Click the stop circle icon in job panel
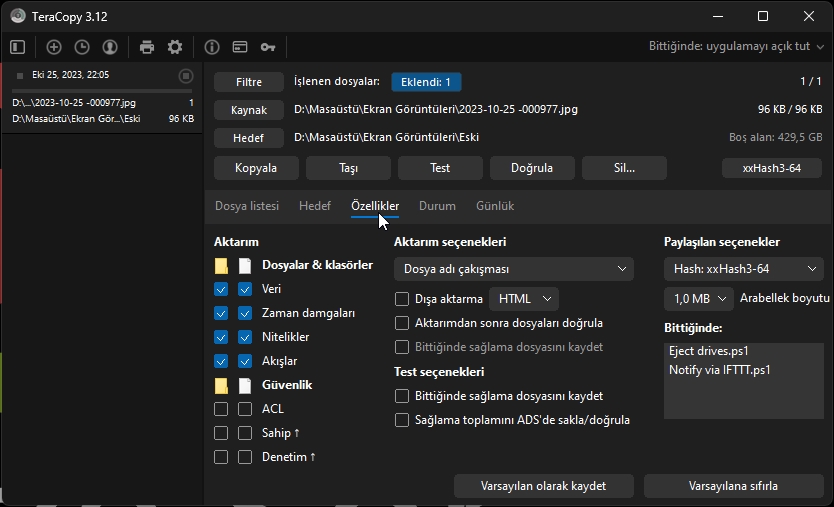 (x=186, y=76)
